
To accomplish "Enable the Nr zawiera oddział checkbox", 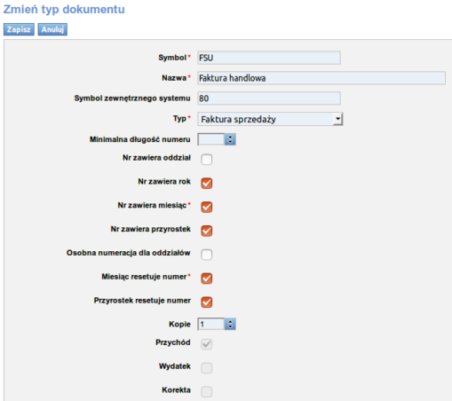I will tap(206, 159).
